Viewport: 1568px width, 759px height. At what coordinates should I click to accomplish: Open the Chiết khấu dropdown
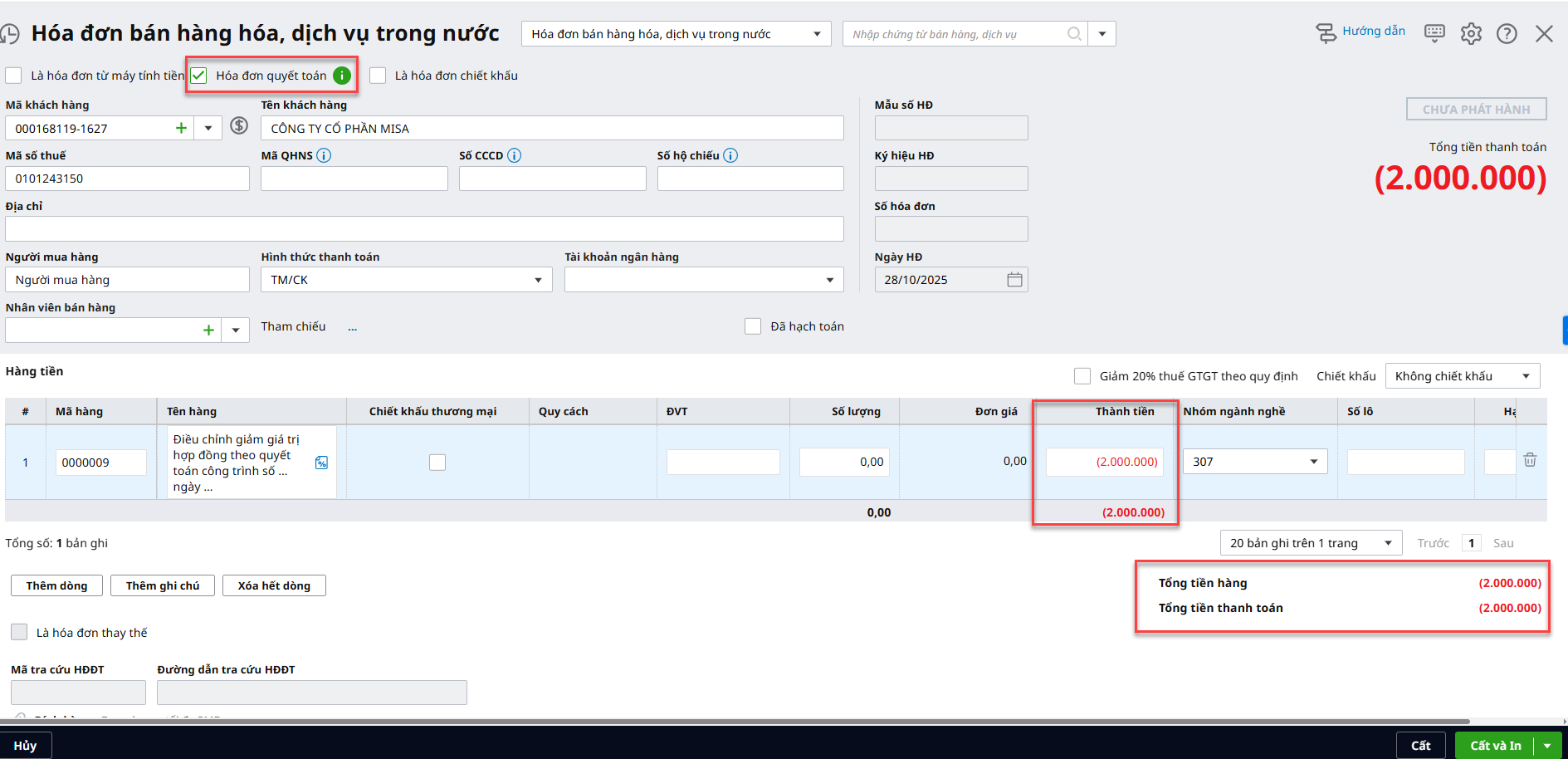click(x=1525, y=376)
